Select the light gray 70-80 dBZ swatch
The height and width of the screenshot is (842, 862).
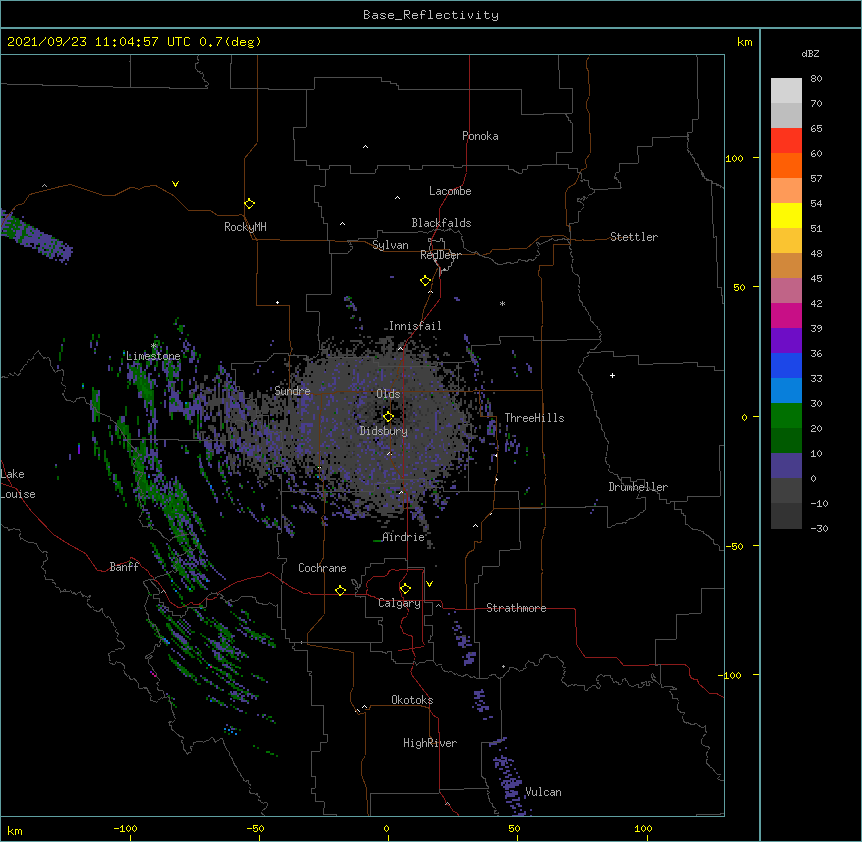point(786,91)
